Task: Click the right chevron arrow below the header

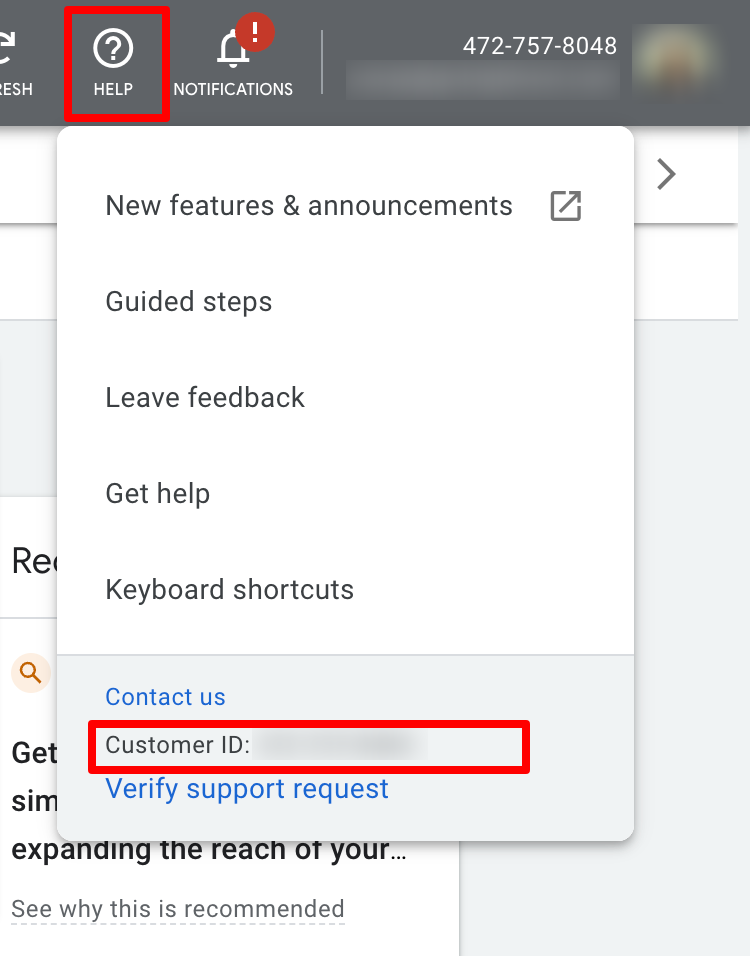Action: [666, 174]
